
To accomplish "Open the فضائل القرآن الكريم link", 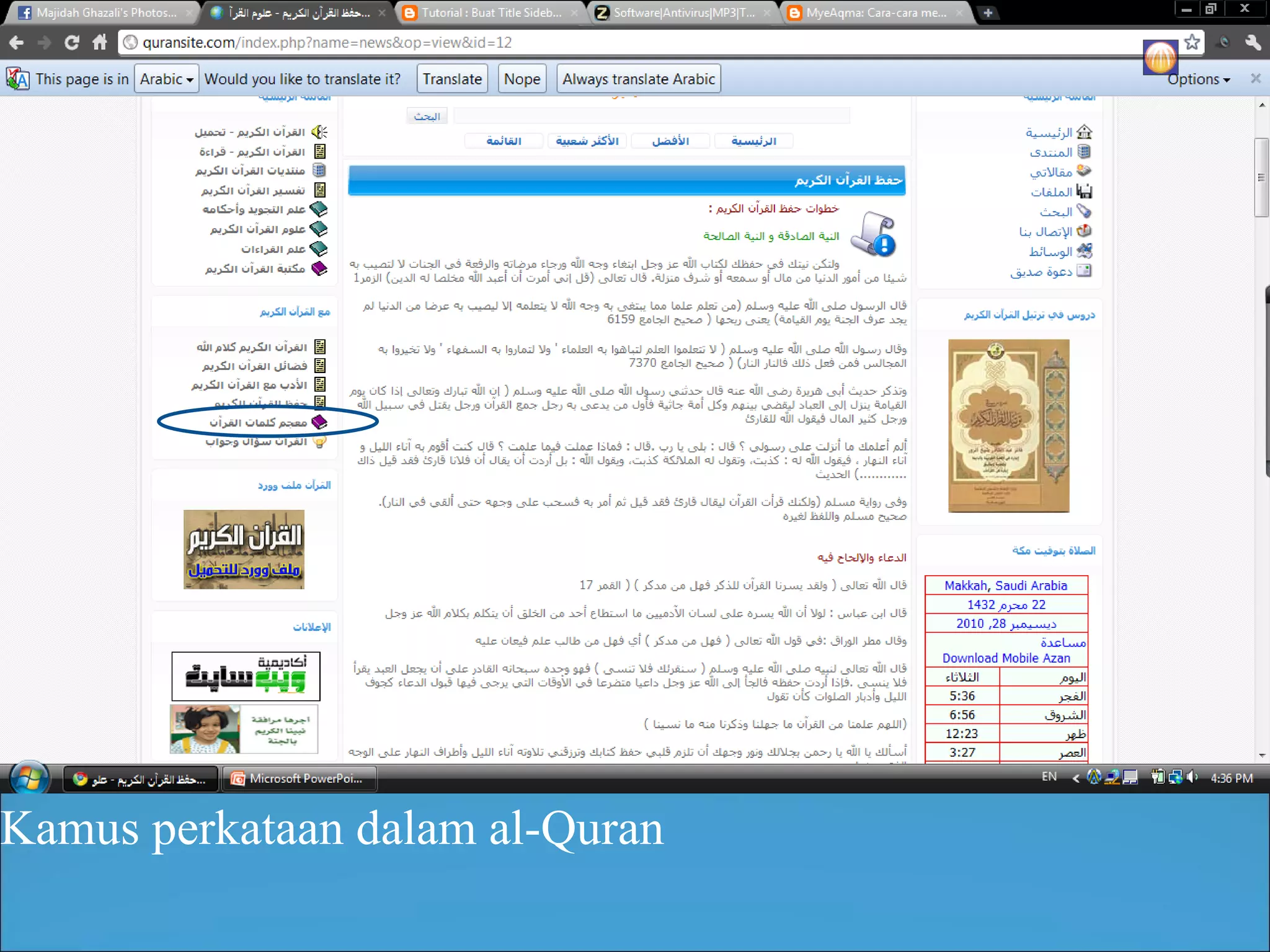I will [x=254, y=366].
